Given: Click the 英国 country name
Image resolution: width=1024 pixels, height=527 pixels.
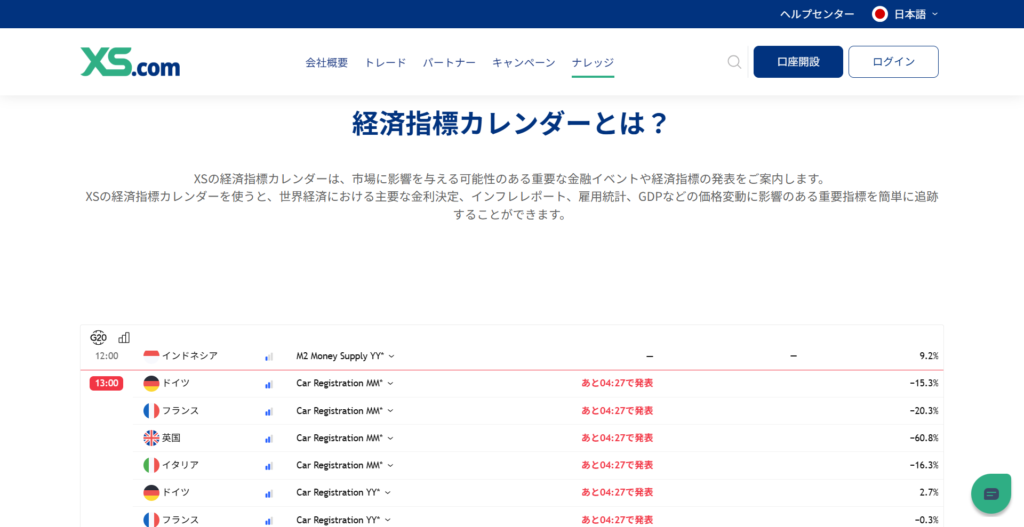Looking at the screenshot, I should tap(171, 438).
